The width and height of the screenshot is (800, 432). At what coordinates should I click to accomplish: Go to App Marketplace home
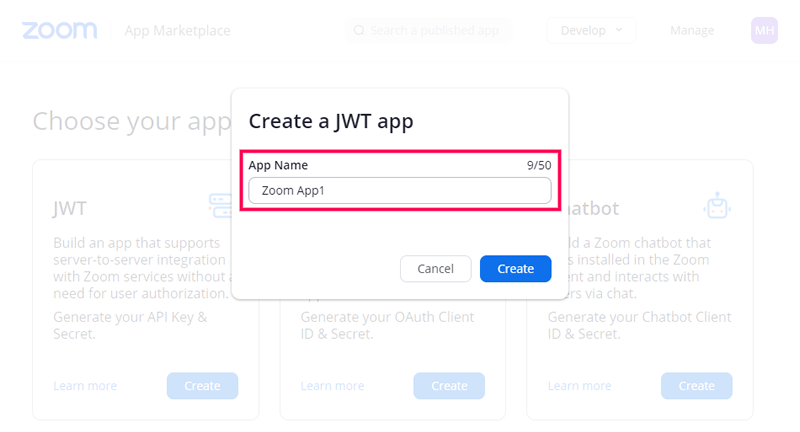(x=177, y=31)
